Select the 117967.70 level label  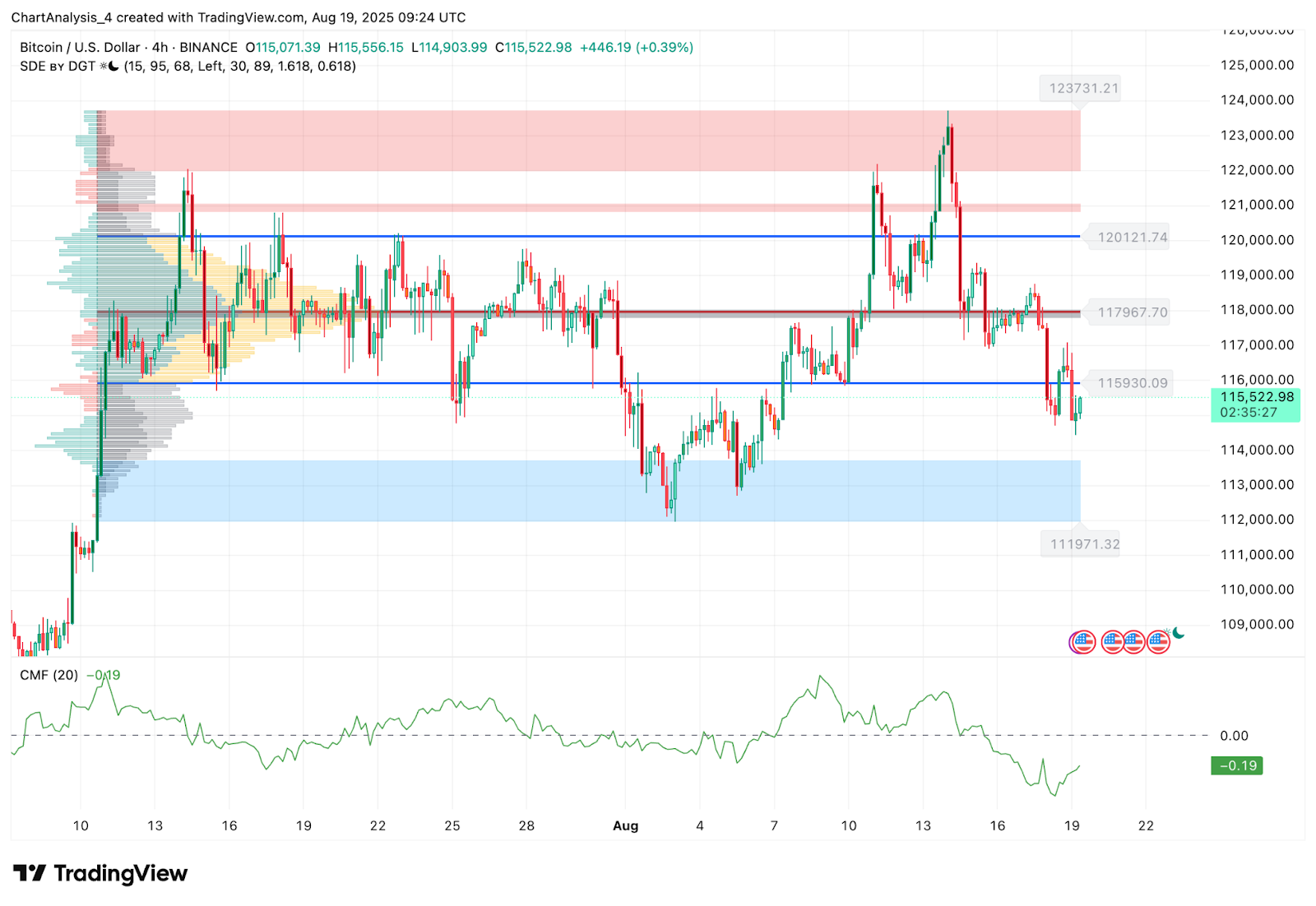1133,312
